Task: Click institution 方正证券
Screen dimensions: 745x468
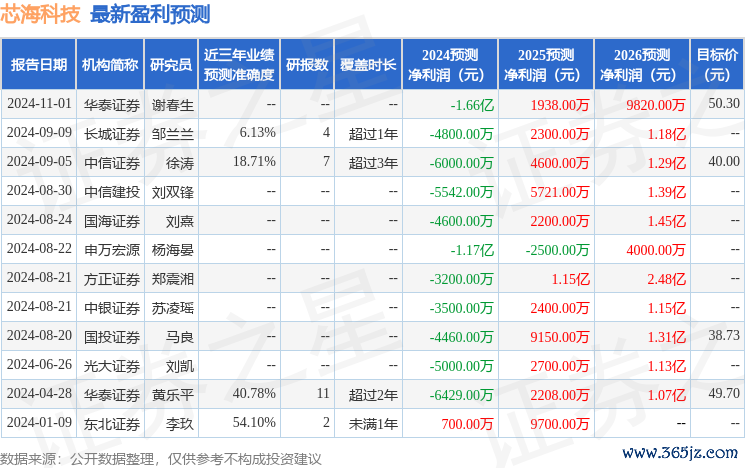Action: [112, 279]
